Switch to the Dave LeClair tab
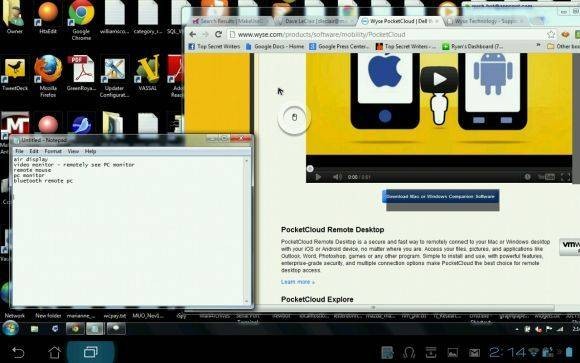The image size is (580, 363). click(x=316, y=21)
